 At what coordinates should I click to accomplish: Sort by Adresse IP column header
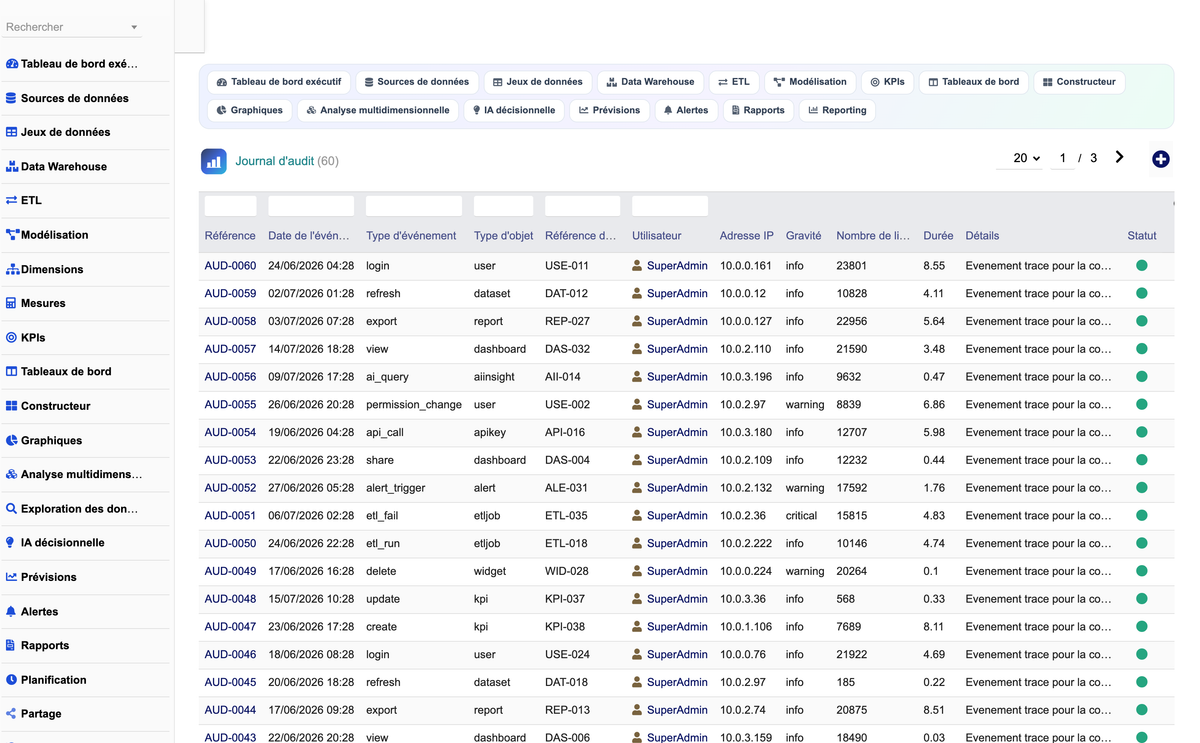coord(747,236)
